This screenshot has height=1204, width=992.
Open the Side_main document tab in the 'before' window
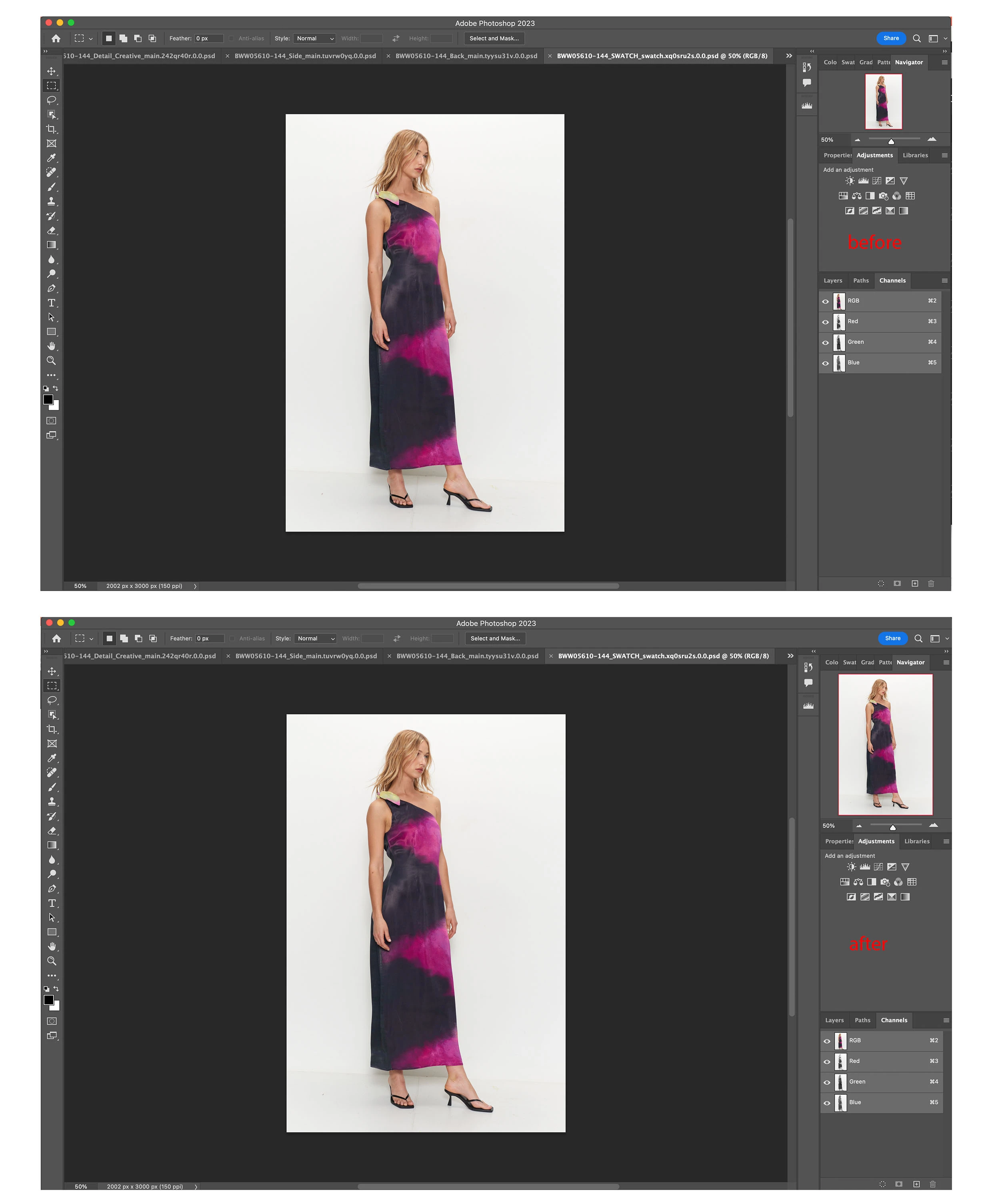tap(305, 56)
